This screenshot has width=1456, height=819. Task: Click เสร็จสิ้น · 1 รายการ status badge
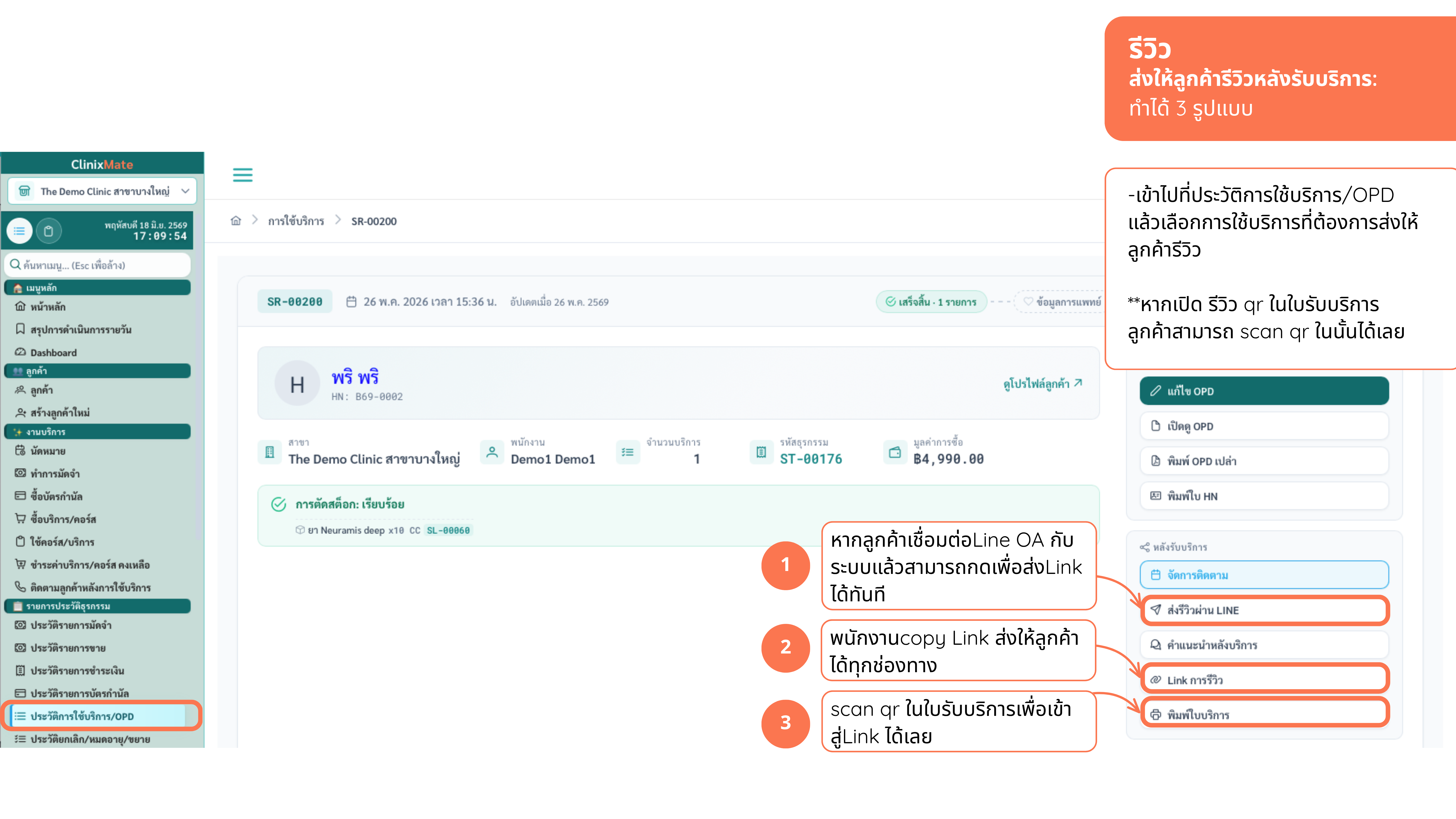(x=932, y=302)
